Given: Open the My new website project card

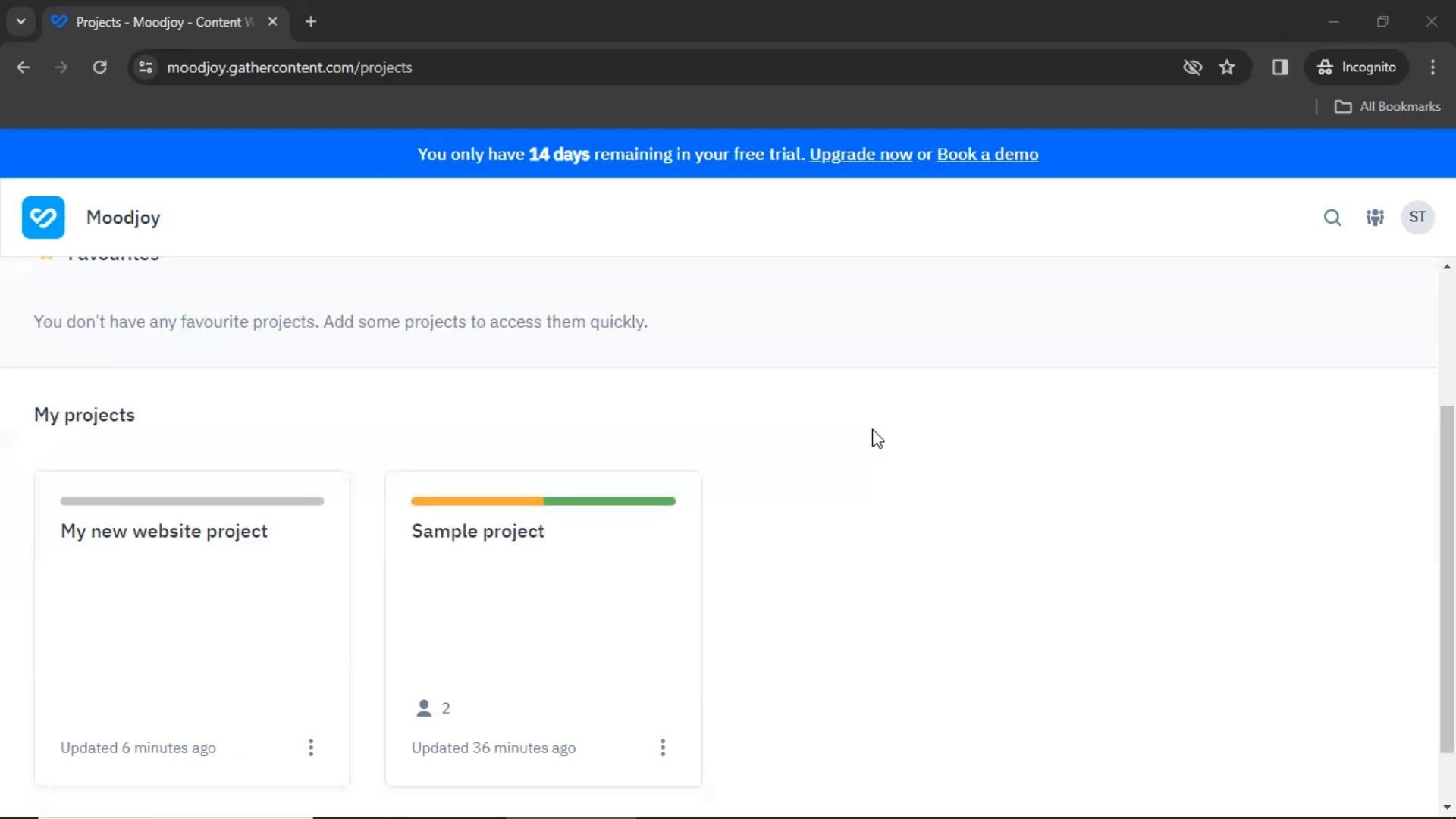Looking at the screenshot, I should click(192, 629).
